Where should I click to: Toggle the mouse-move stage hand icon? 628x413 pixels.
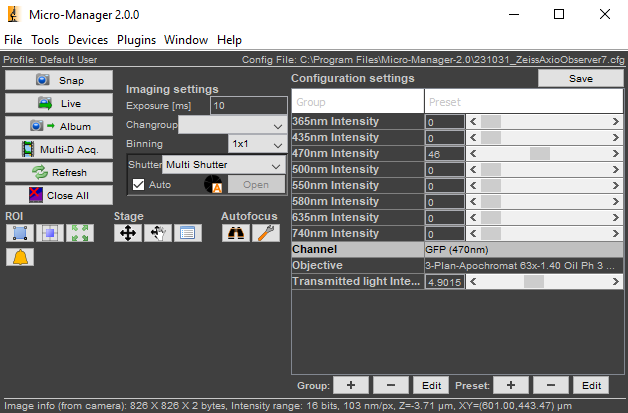click(x=157, y=233)
